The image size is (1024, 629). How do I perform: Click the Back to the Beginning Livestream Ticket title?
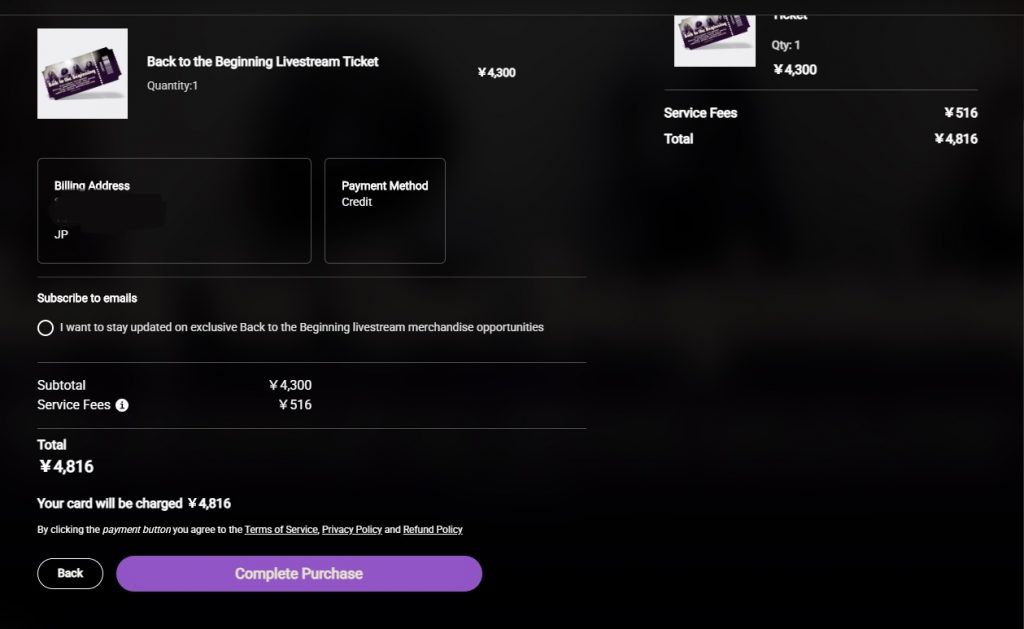[263, 62]
